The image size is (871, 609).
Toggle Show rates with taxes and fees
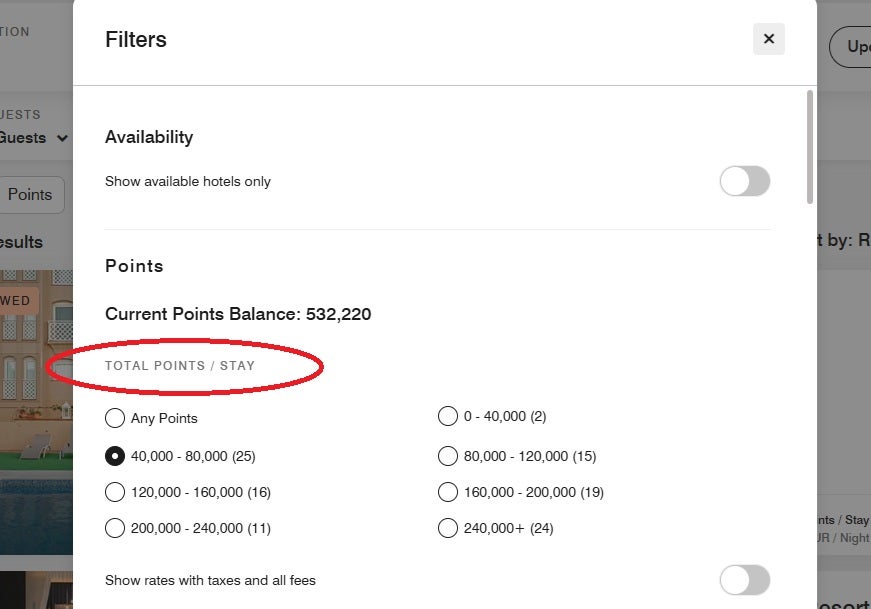(744, 580)
